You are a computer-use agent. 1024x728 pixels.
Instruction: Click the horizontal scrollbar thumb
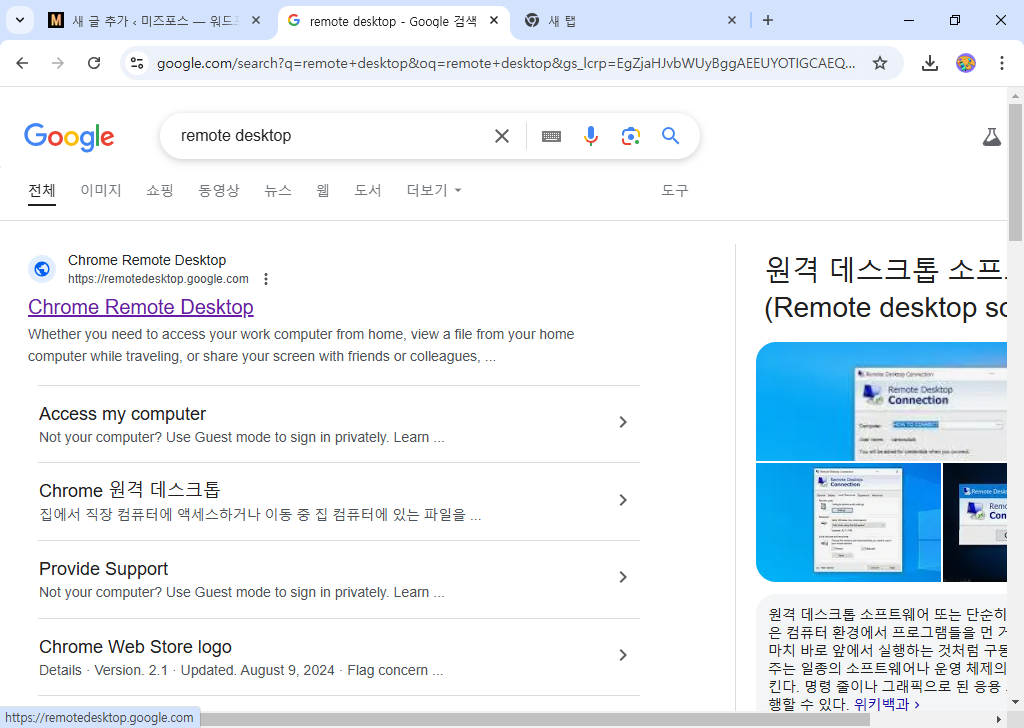535,719
